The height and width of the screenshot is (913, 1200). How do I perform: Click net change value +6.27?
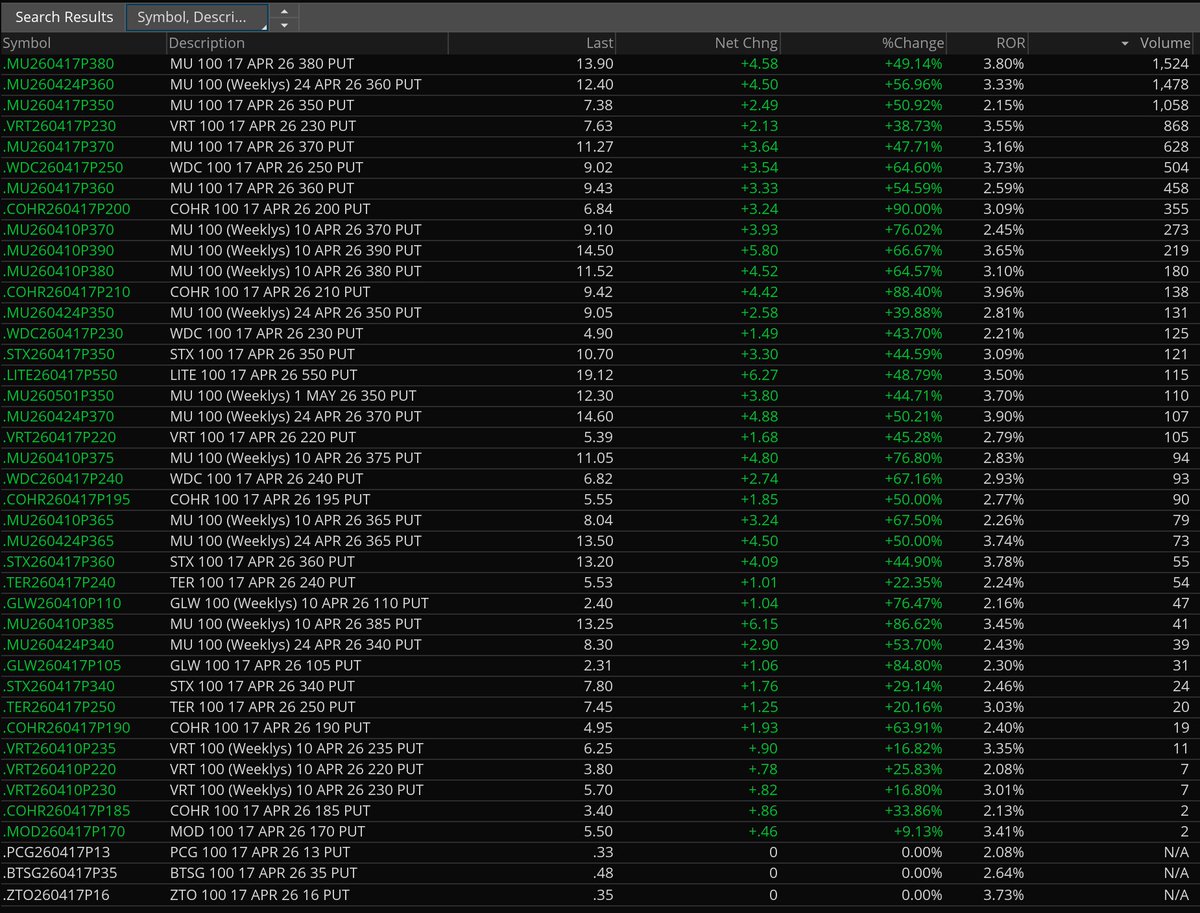coord(758,375)
